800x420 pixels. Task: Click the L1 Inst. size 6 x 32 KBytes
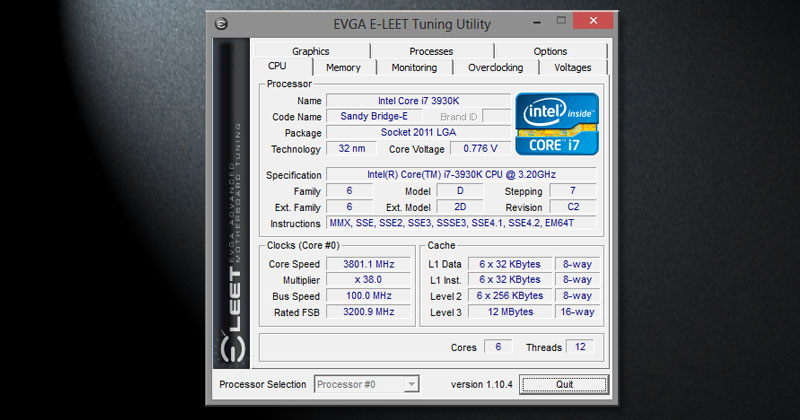coord(510,280)
